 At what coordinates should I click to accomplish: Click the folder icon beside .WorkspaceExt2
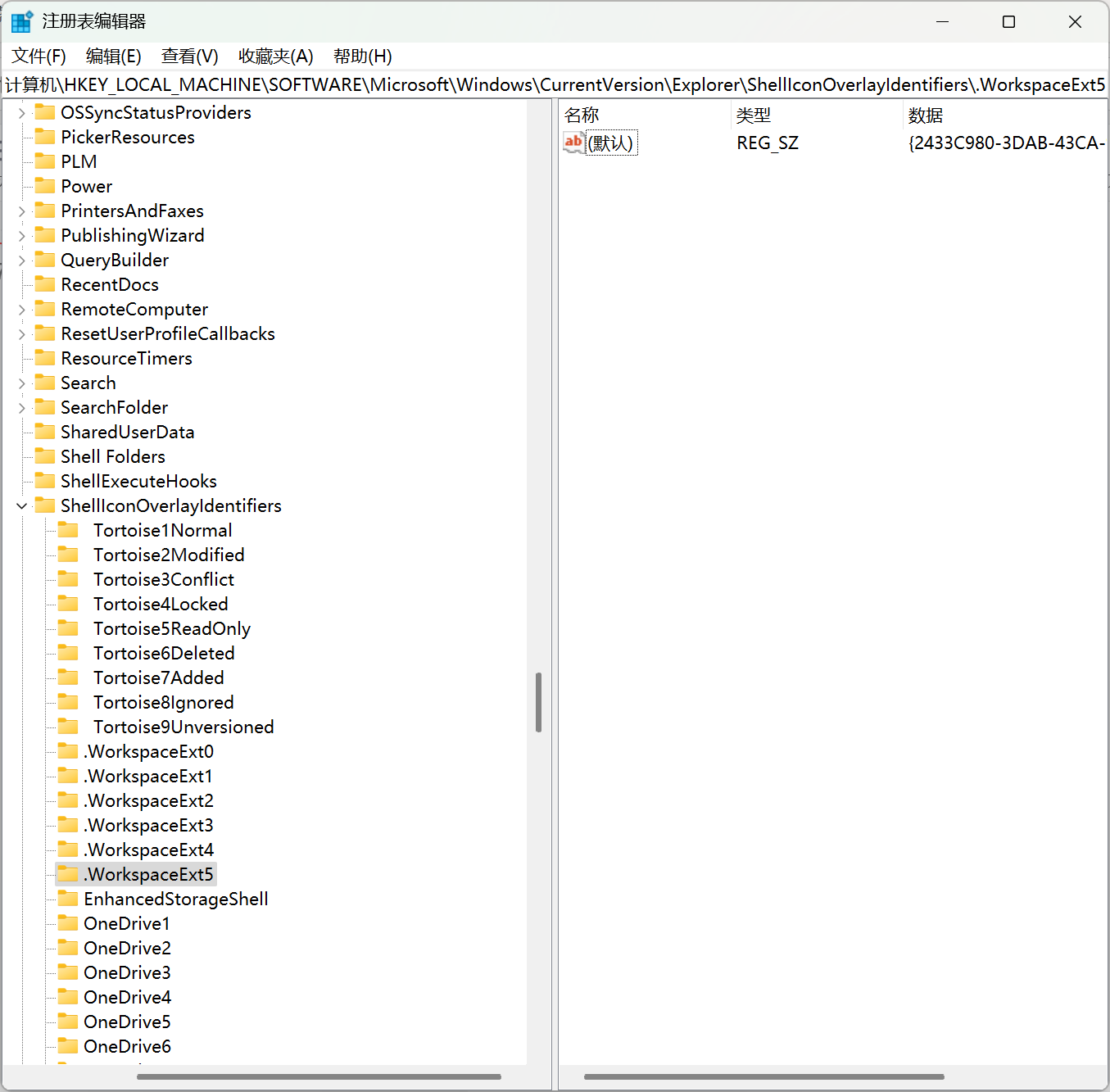pyautogui.click(x=68, y=800)
